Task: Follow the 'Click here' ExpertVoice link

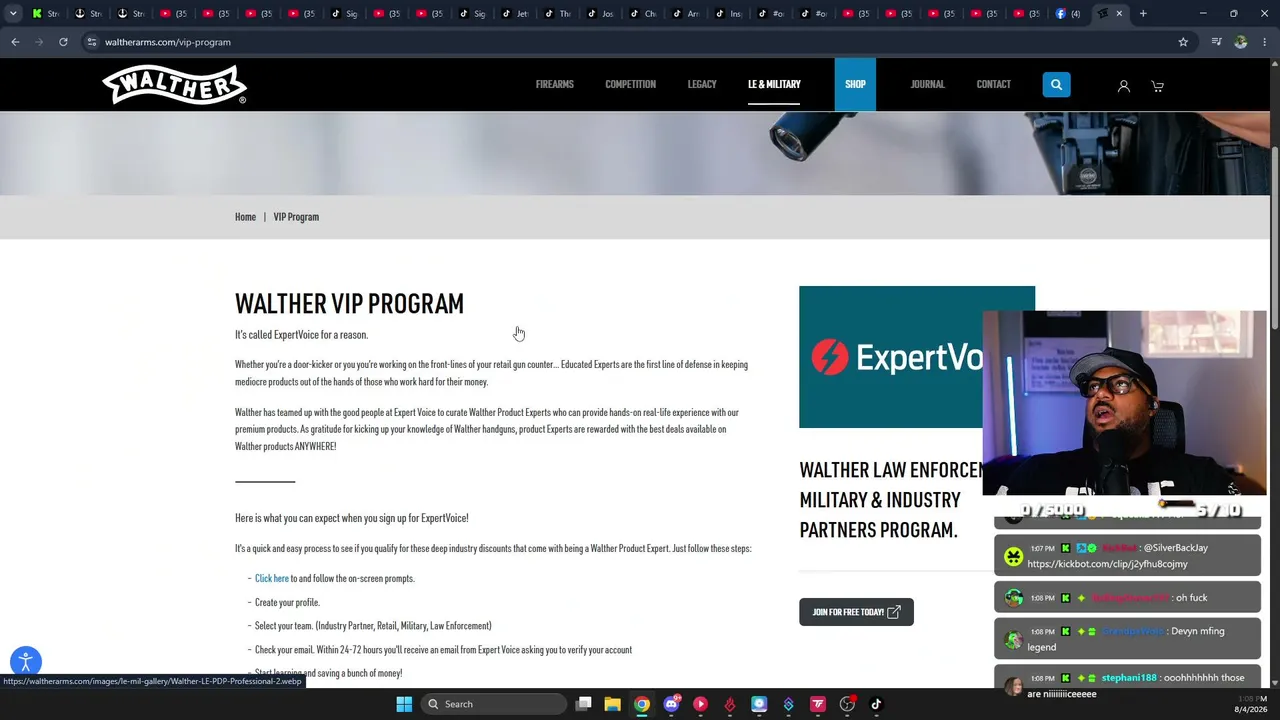Action: tap(271, 578)
